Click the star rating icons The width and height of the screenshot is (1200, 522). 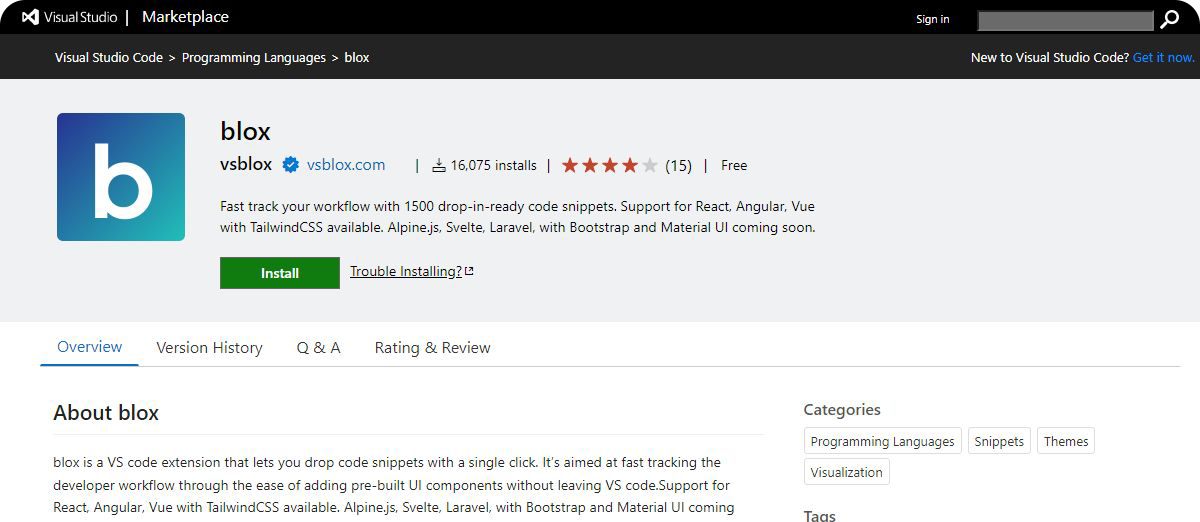[x=609, y=165]
